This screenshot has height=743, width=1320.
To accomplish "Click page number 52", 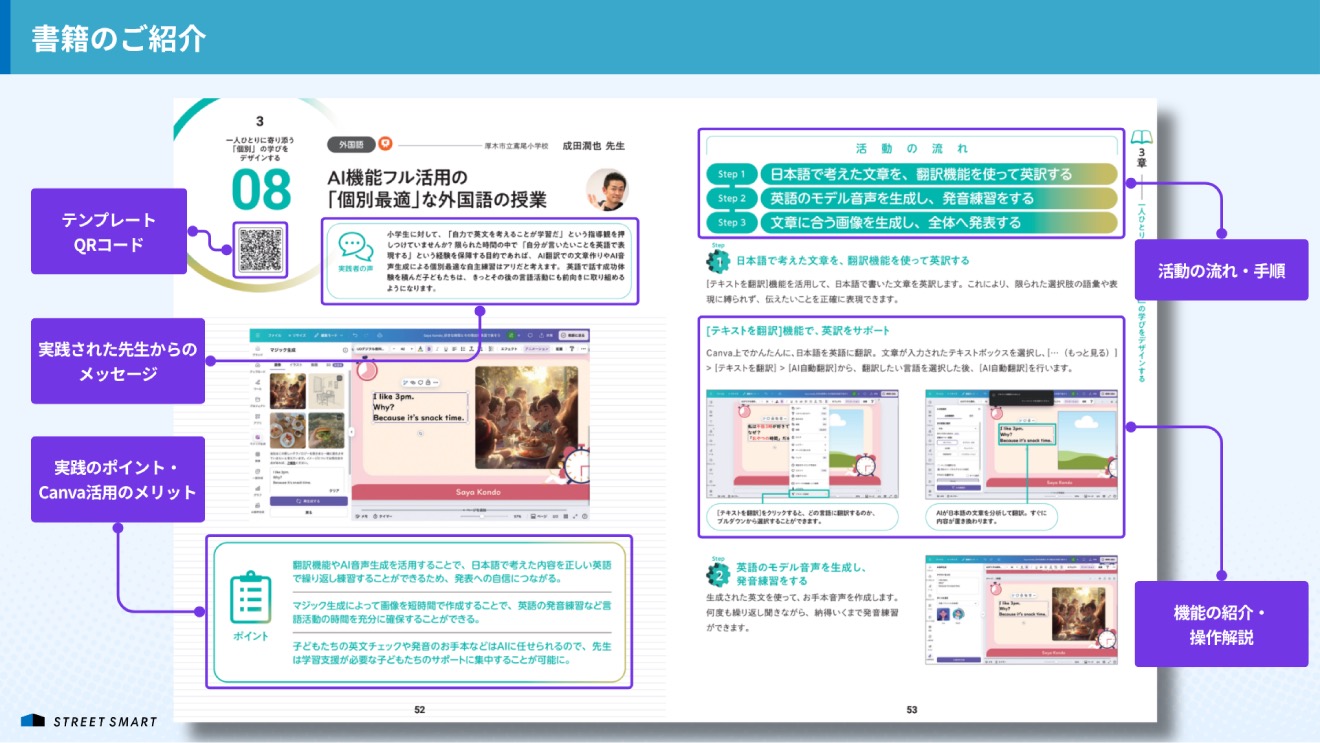I will (x=420, y=709).
